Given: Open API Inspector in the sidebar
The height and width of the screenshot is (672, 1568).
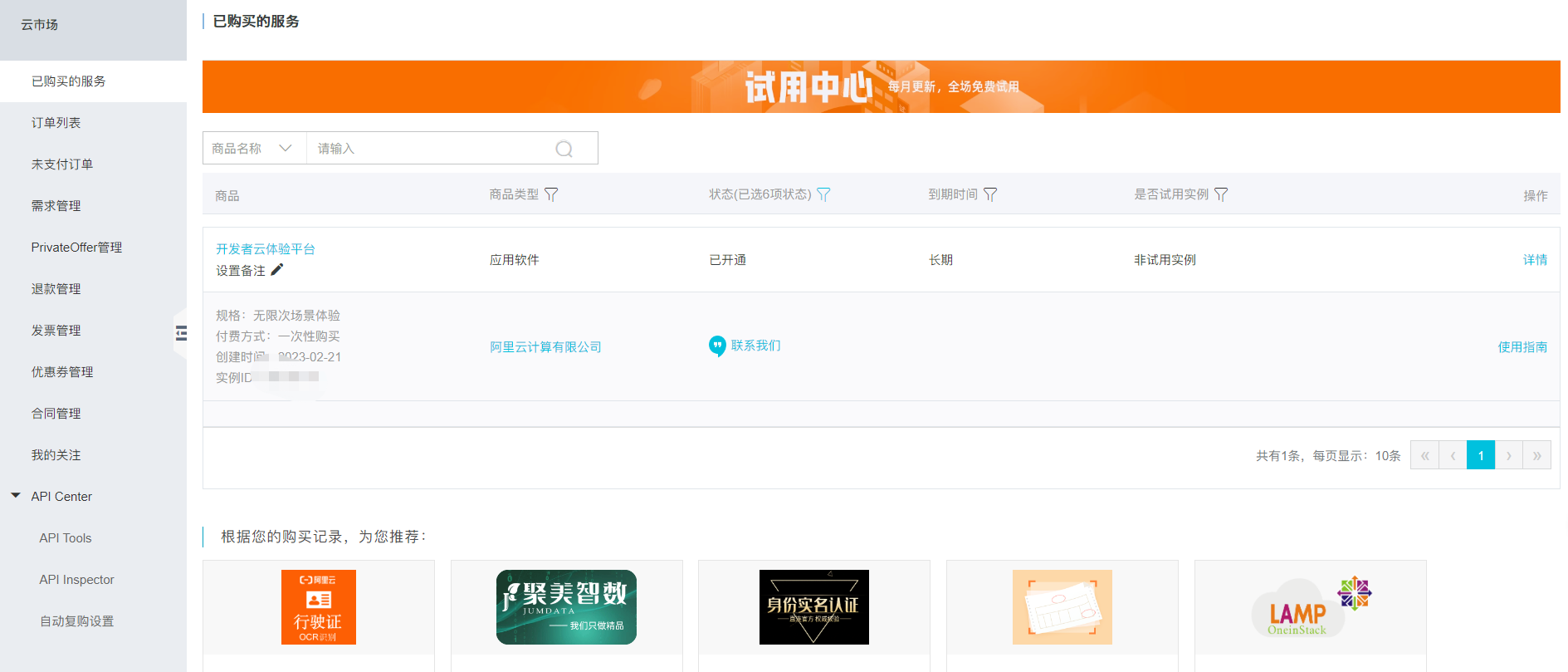Looking at the screenshot, I should click(93, 580).
